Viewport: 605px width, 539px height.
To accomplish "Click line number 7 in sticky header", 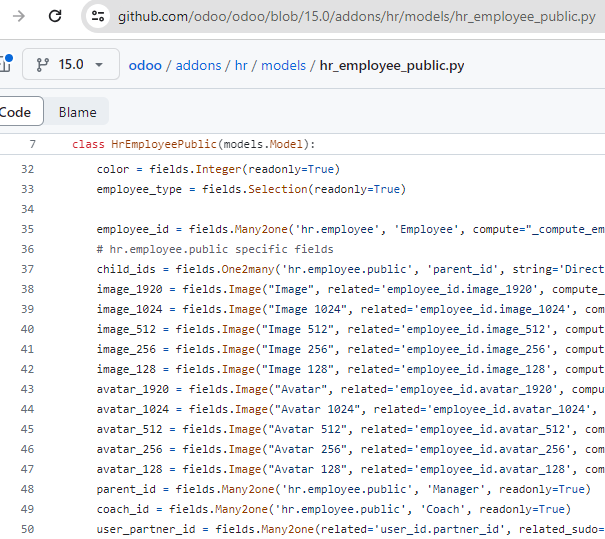I will point(32,144).
